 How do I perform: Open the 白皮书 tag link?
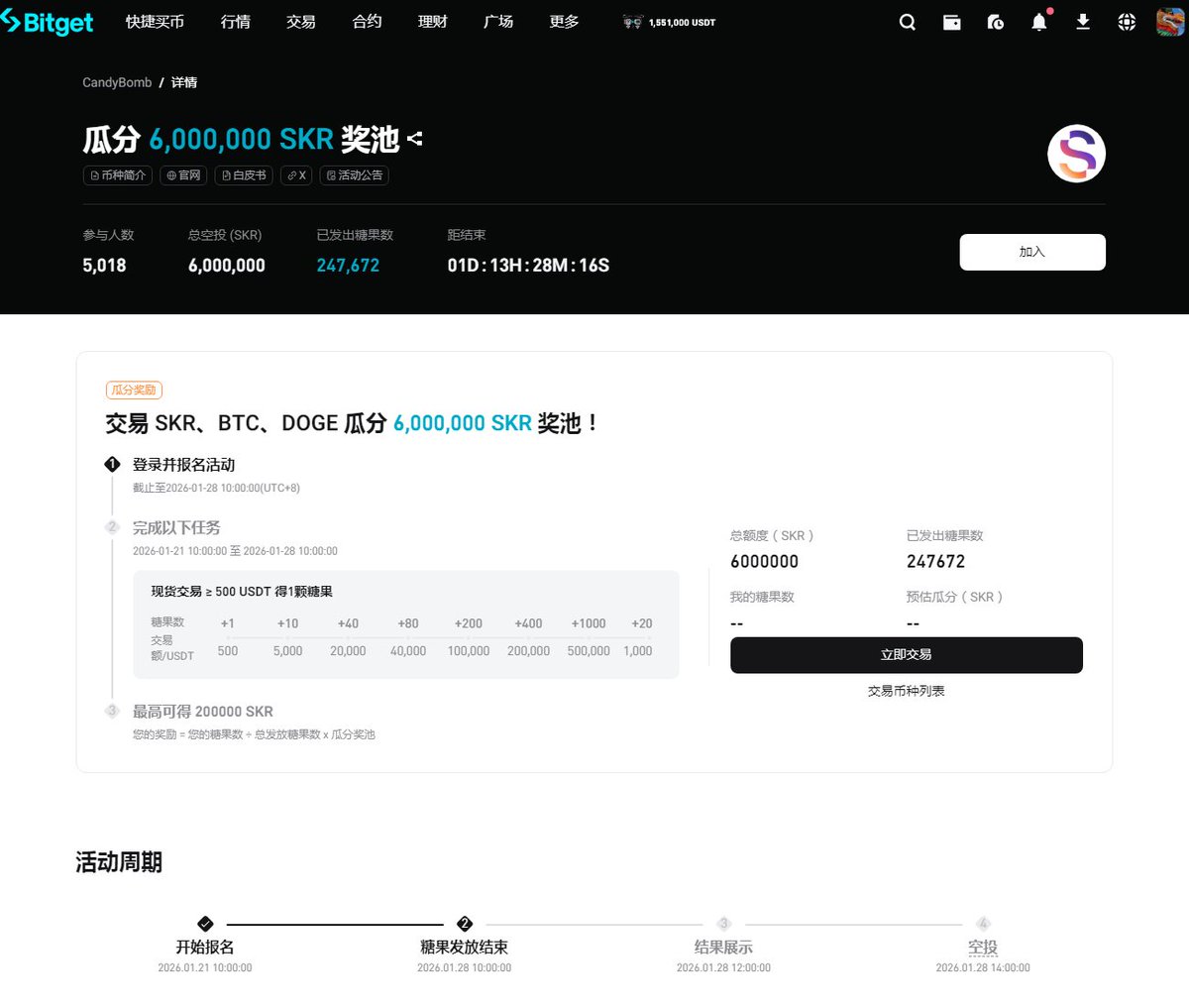(244, 175)
